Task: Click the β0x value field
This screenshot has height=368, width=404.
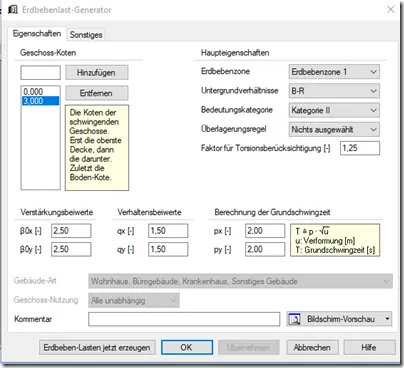Action: 71,231
